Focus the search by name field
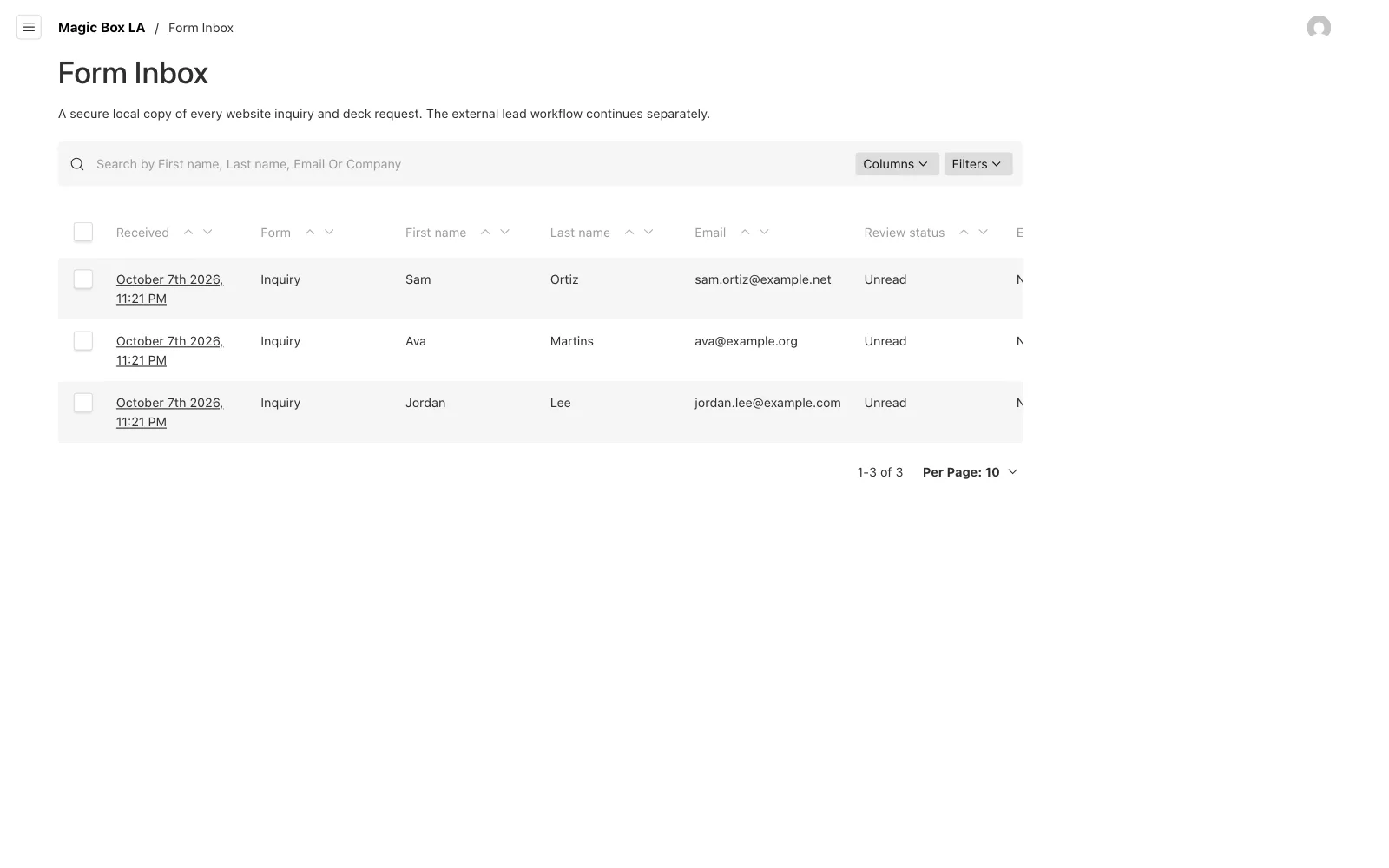The width and height of the screenshot is (1389, 868). click(x=469, y=164)
